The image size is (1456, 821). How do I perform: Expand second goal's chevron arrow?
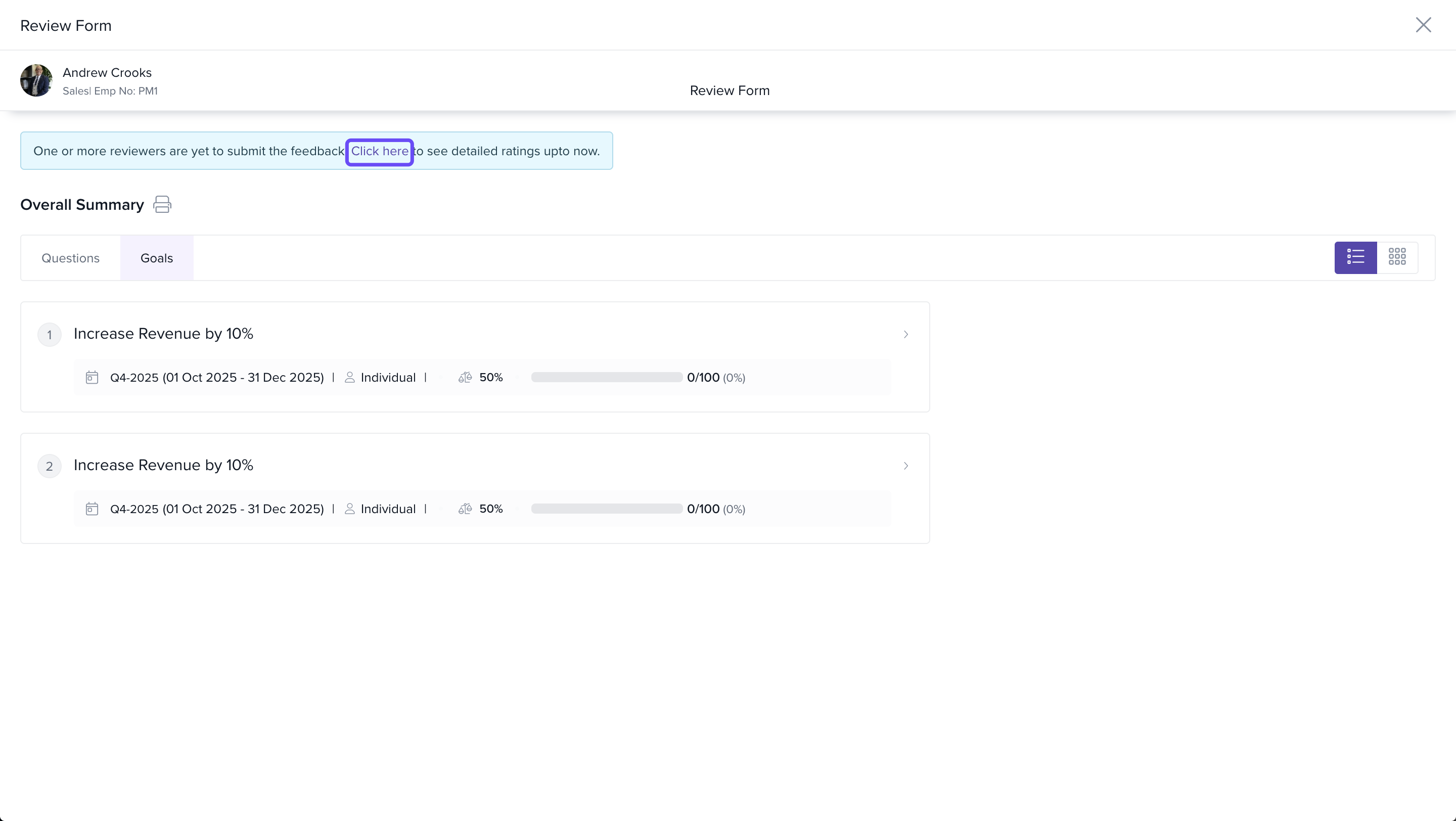click(x=905, y=466)
